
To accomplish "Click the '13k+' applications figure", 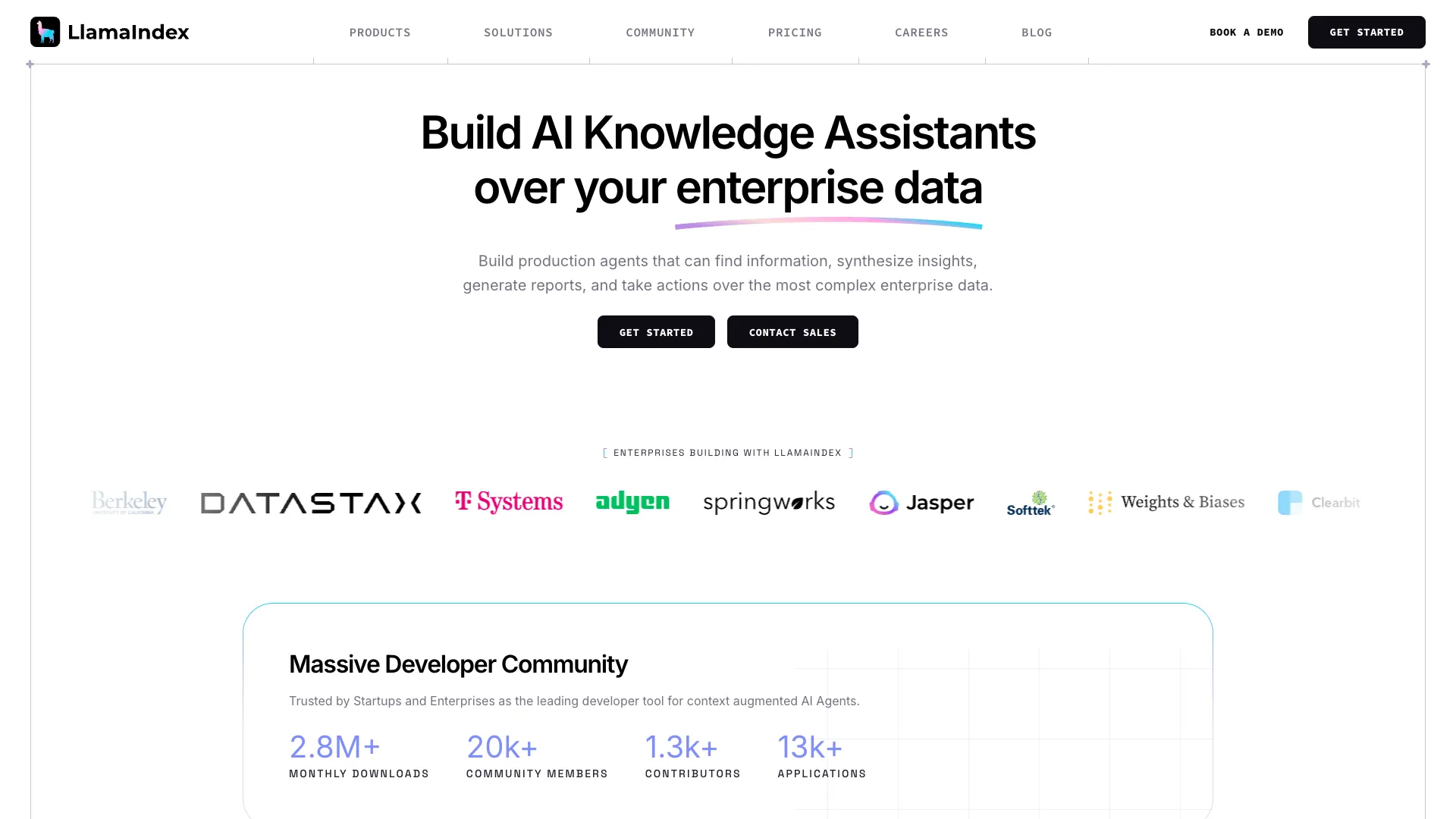I will coord(810,747).
